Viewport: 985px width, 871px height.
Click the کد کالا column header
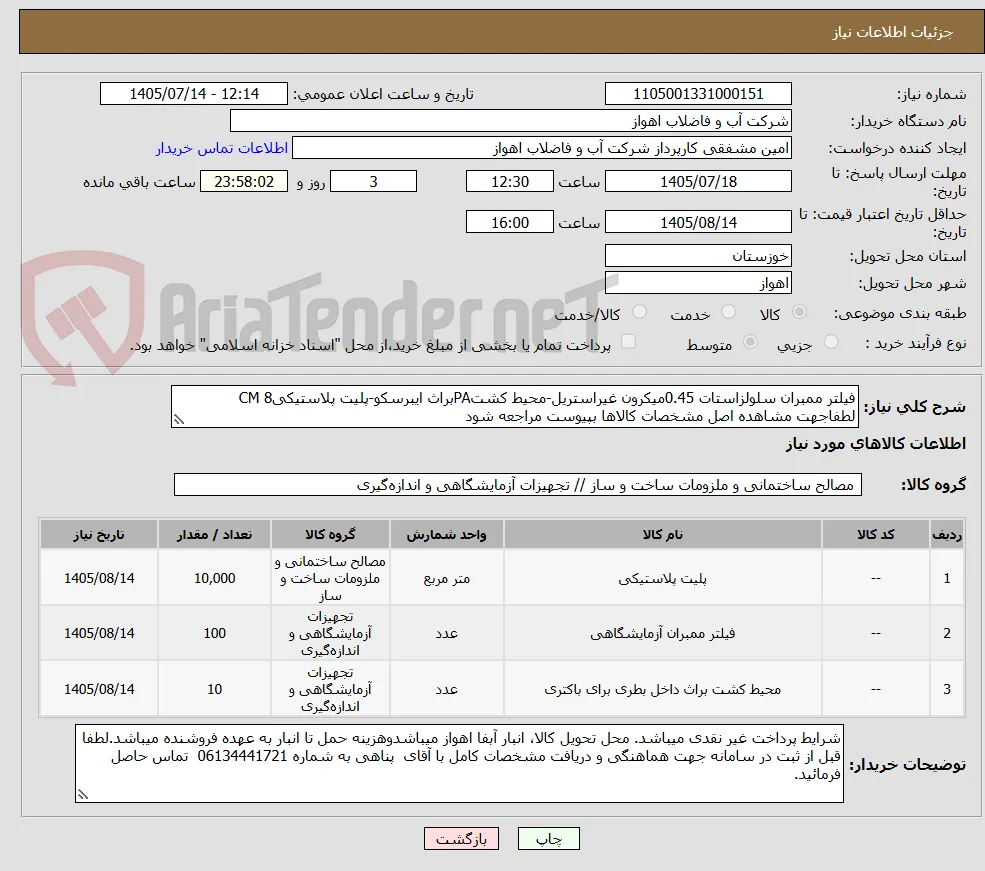(x=876, y=534)
